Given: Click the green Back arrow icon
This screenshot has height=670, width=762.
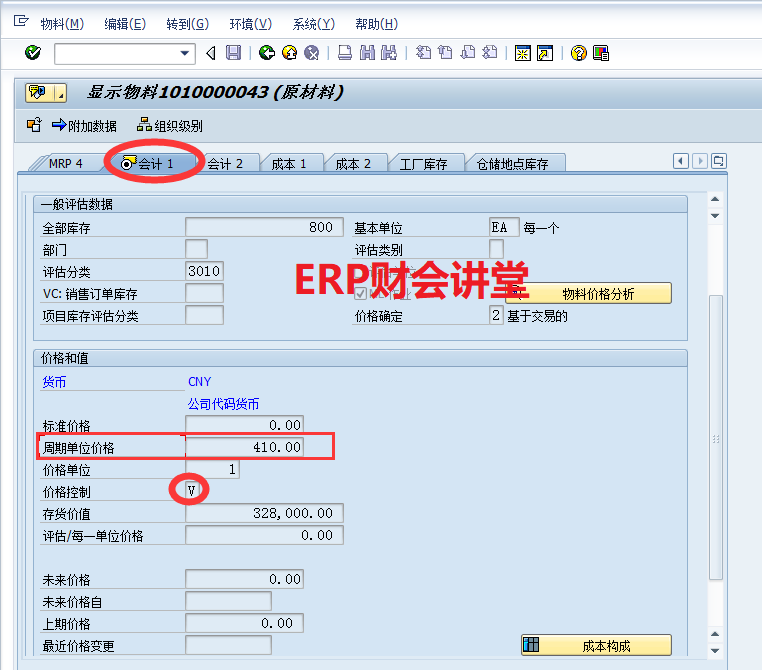Looking at the screenshot, I should click(266, 53).
